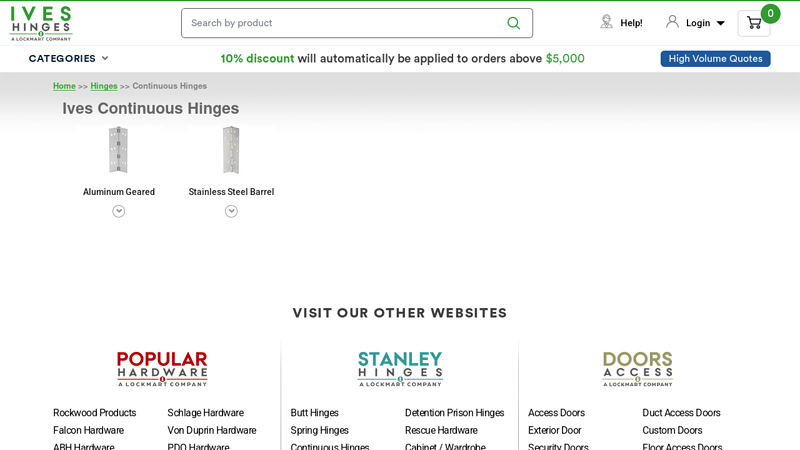Click the Help support agent icon
This screenshot has width=800, height=450.
[x=606, y=22]
